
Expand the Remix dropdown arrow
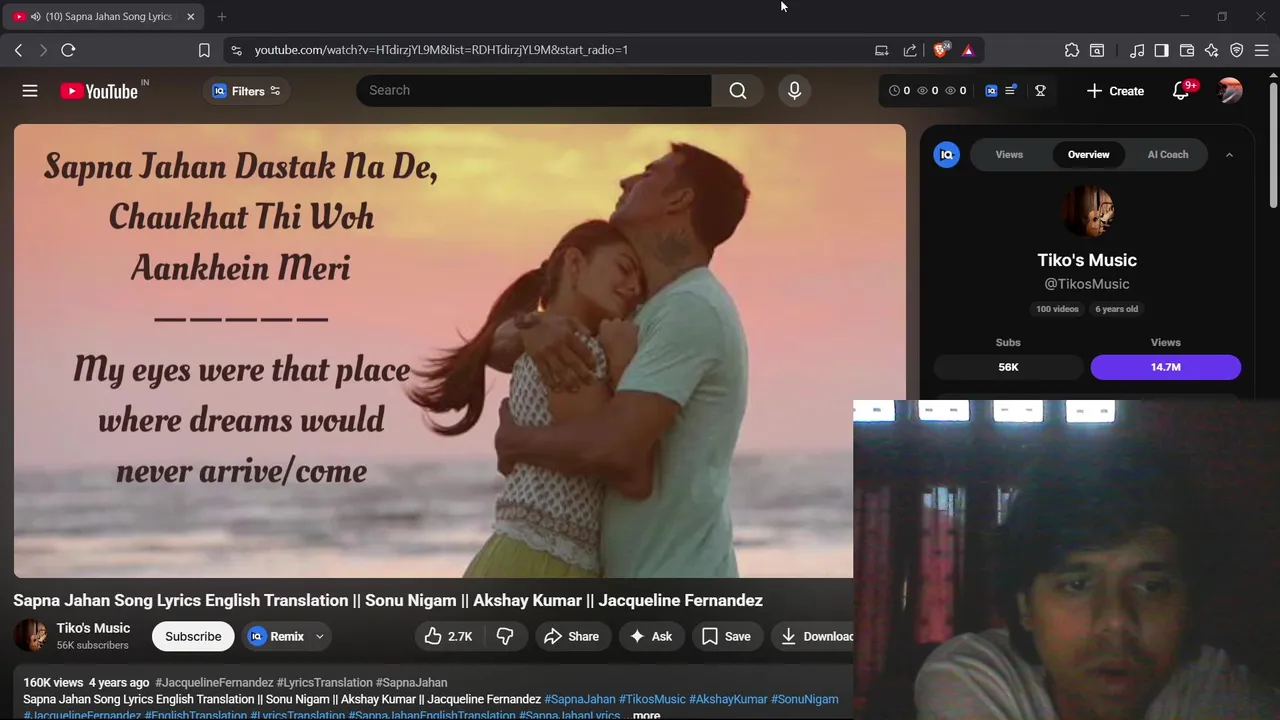(320, 636)
